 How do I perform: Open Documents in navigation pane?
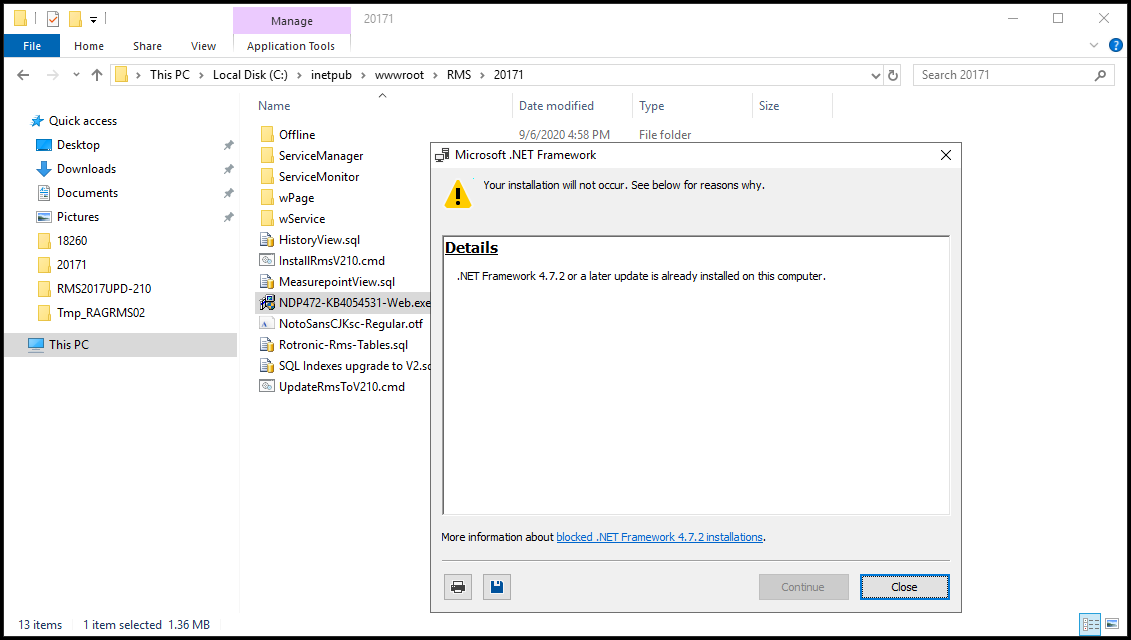tap(87, 193)
